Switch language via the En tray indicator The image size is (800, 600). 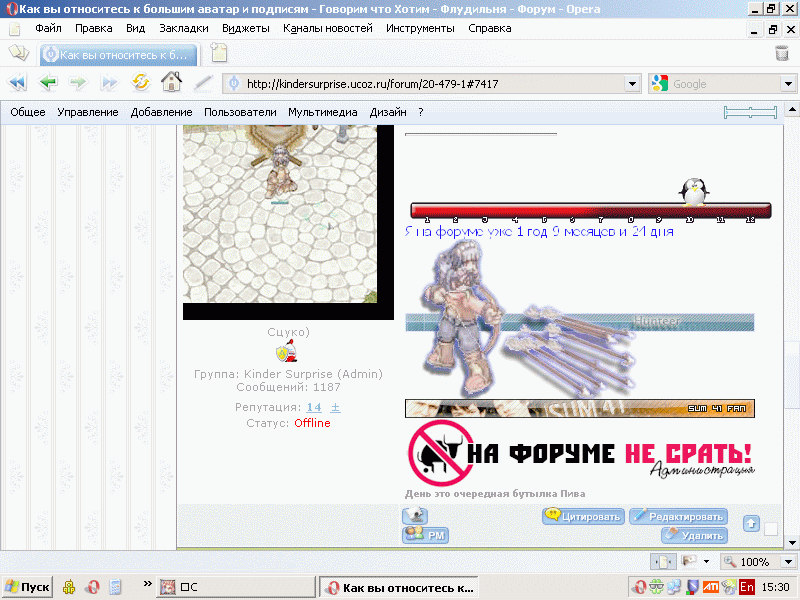point(747,587)
